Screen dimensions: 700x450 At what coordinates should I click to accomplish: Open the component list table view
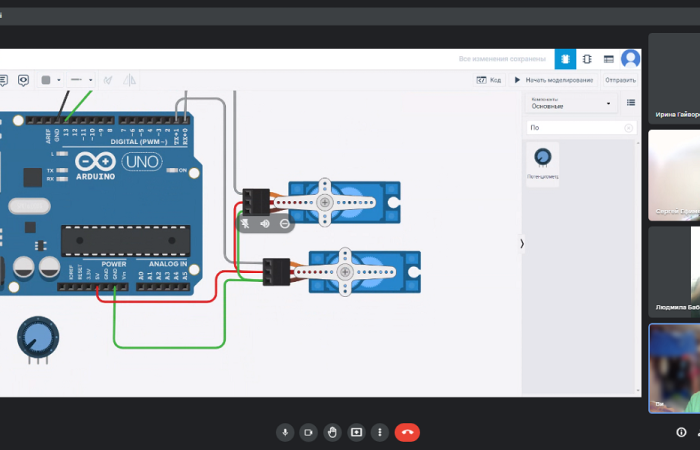[x=608, y=59]
